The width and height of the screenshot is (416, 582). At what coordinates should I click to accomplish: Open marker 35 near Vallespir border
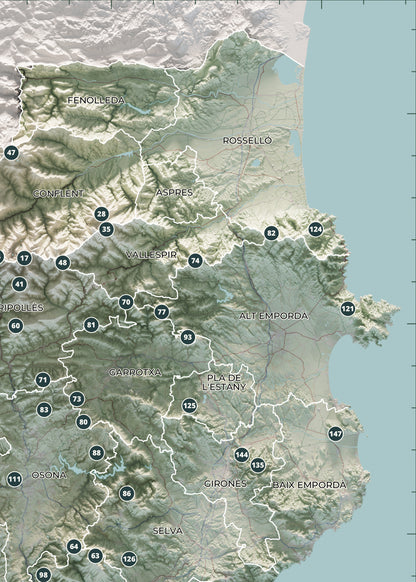pos(106,229)
